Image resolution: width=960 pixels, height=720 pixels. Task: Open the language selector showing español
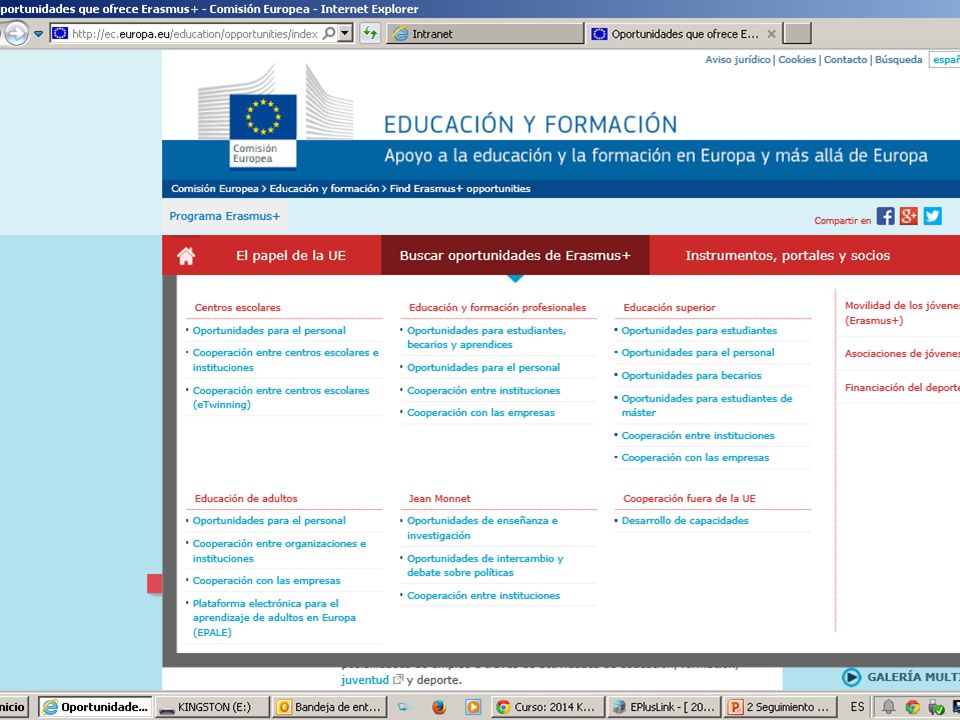coord(944,59)
